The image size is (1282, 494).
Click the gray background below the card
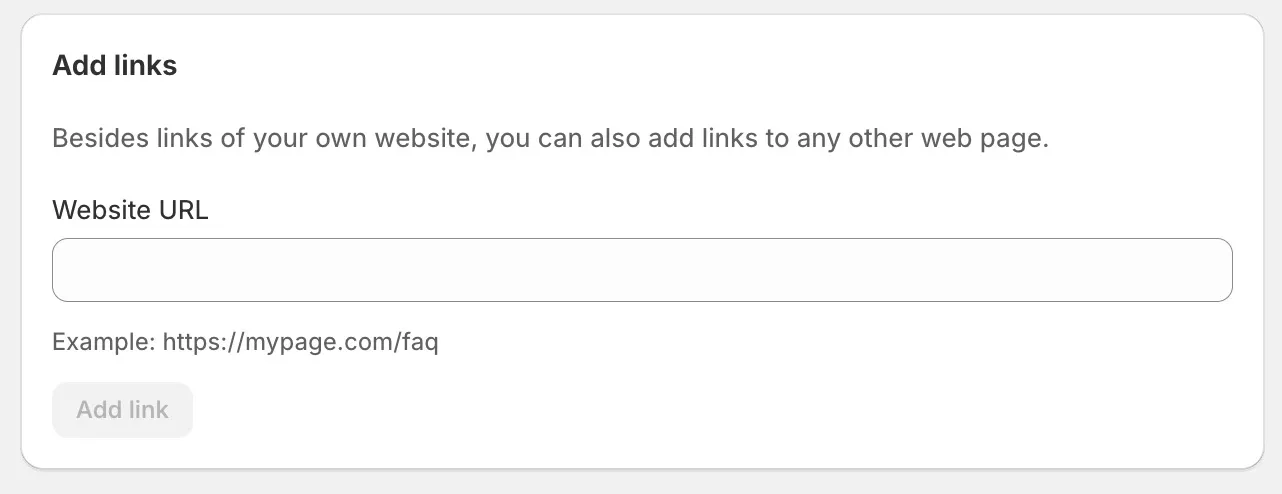point(640,483)
